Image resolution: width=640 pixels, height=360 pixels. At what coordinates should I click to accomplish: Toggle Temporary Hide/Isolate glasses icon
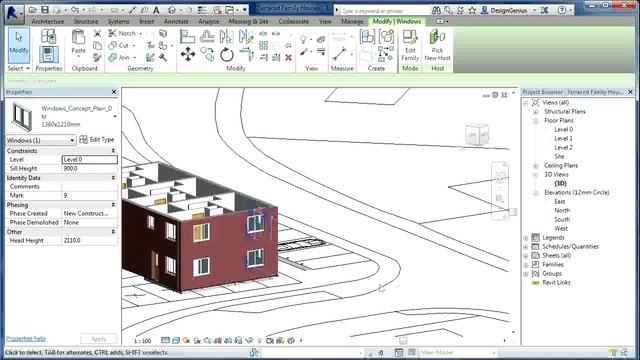(x=249, y=340)
